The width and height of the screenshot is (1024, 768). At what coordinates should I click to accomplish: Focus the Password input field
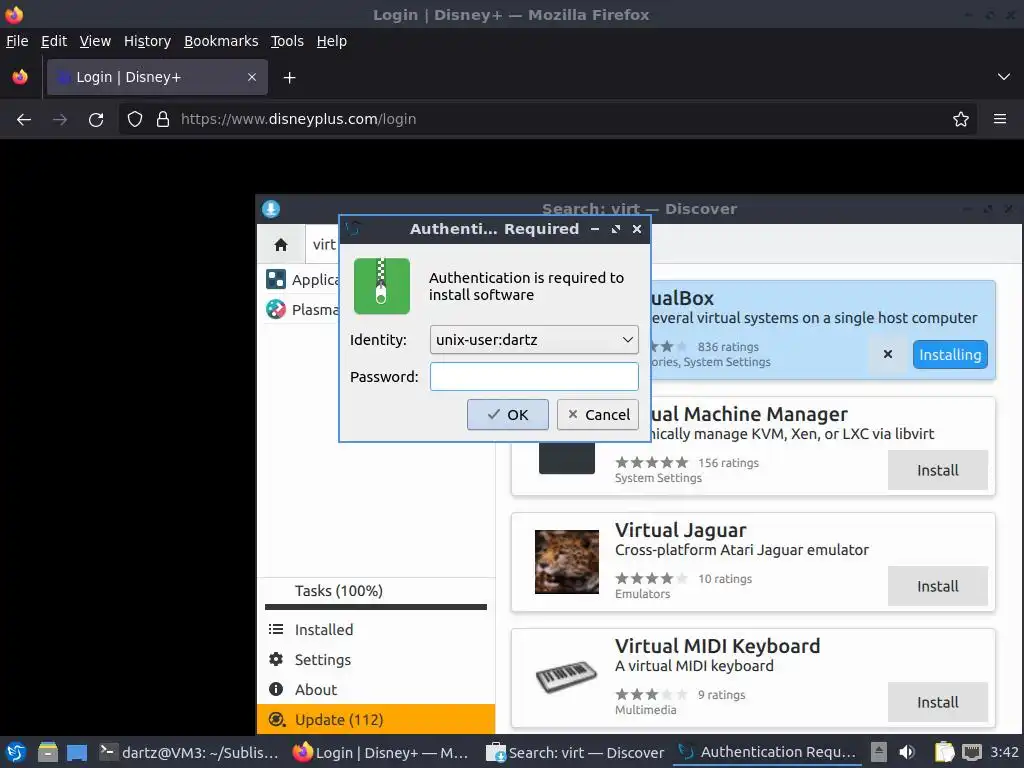(534, 377)
